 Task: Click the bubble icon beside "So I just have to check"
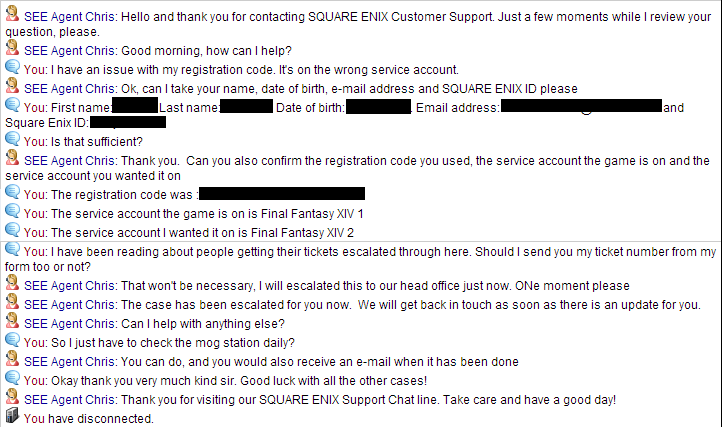tap(12, 342)
